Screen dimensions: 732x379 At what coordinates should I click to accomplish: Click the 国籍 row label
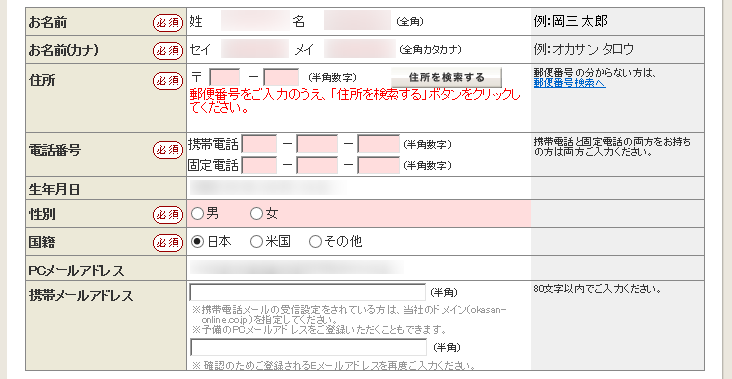(42, 243)
